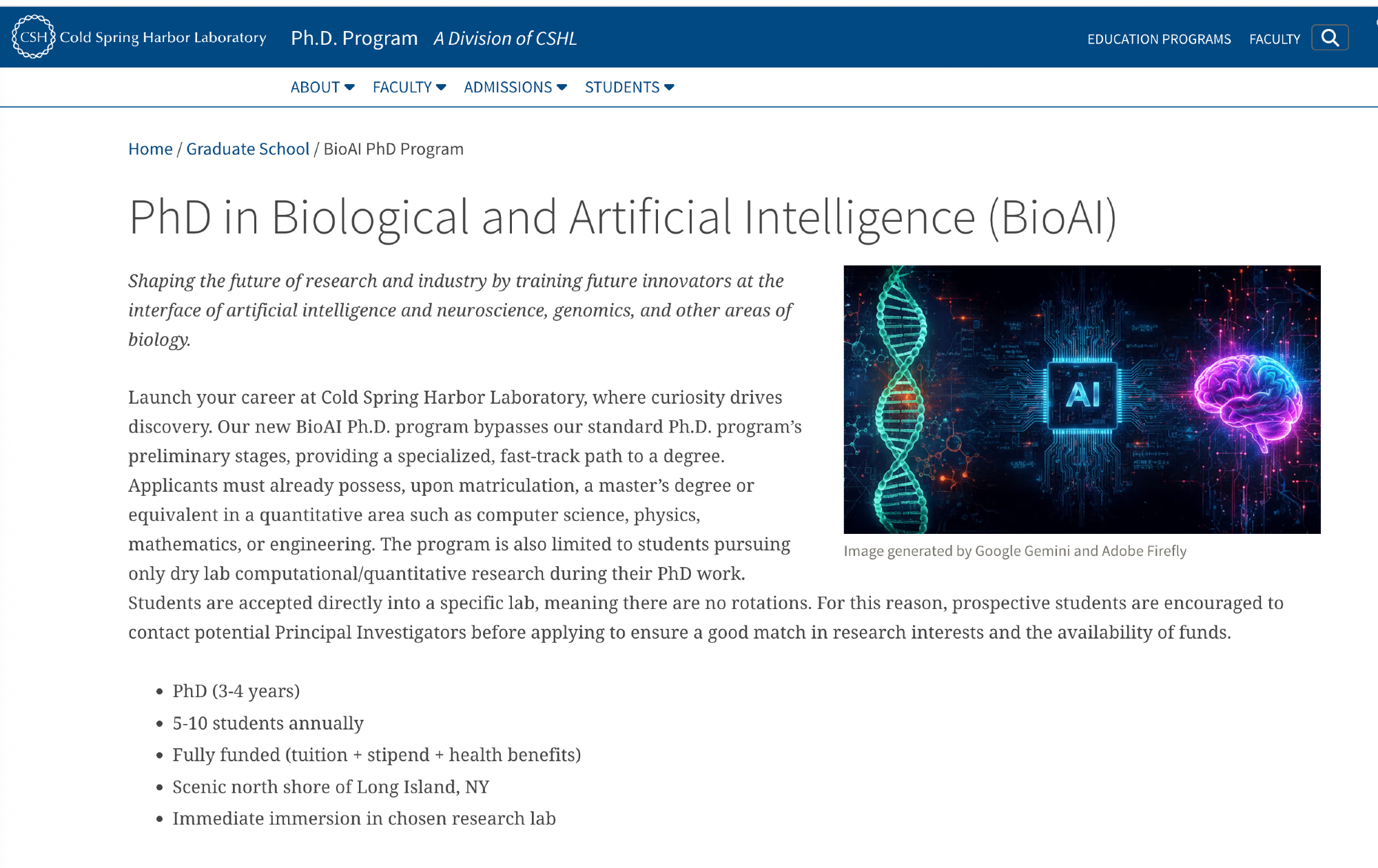Click the CSH circular logo icon
The width and height of the screenshot is (1378, 868).
click(x=33, y=37)
